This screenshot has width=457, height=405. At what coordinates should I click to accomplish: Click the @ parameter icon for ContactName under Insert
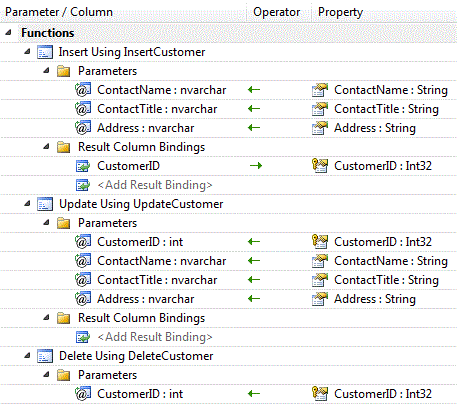click(x=83, y=90)
